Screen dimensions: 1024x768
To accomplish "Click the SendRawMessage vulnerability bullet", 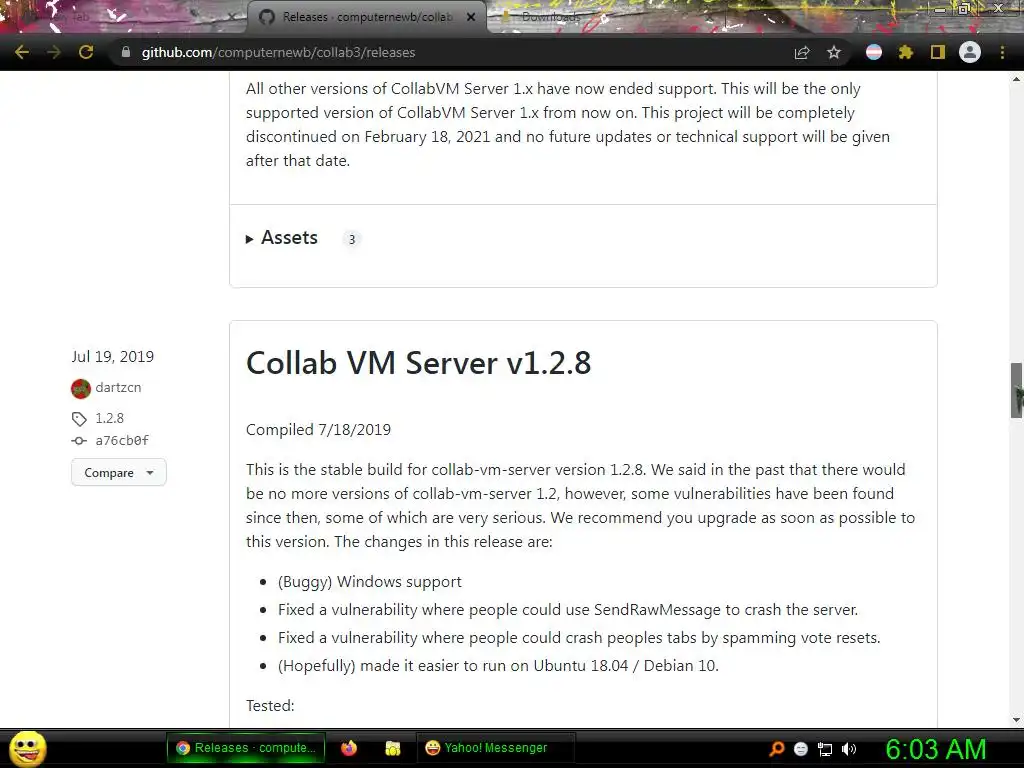I will click(x=568, y=609).
